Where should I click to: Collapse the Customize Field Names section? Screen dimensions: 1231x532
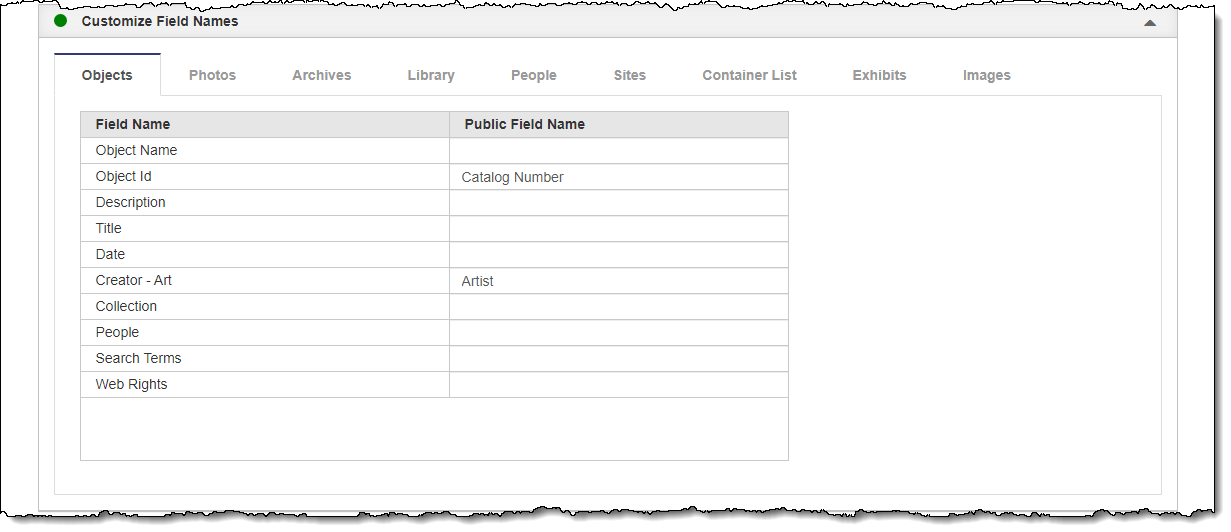1150,22
